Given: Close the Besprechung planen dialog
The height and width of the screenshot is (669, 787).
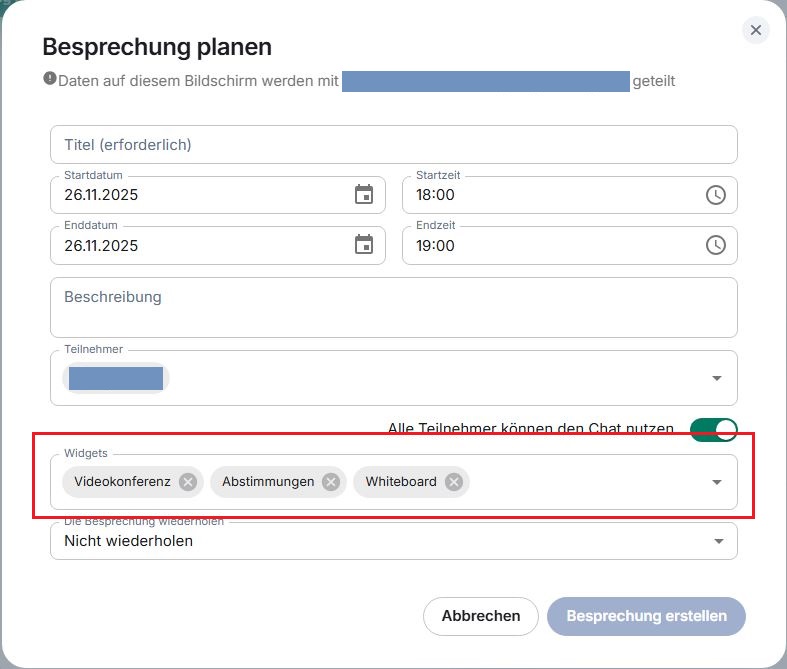Looking at the screenshot, I should click(x=756, y=30).
